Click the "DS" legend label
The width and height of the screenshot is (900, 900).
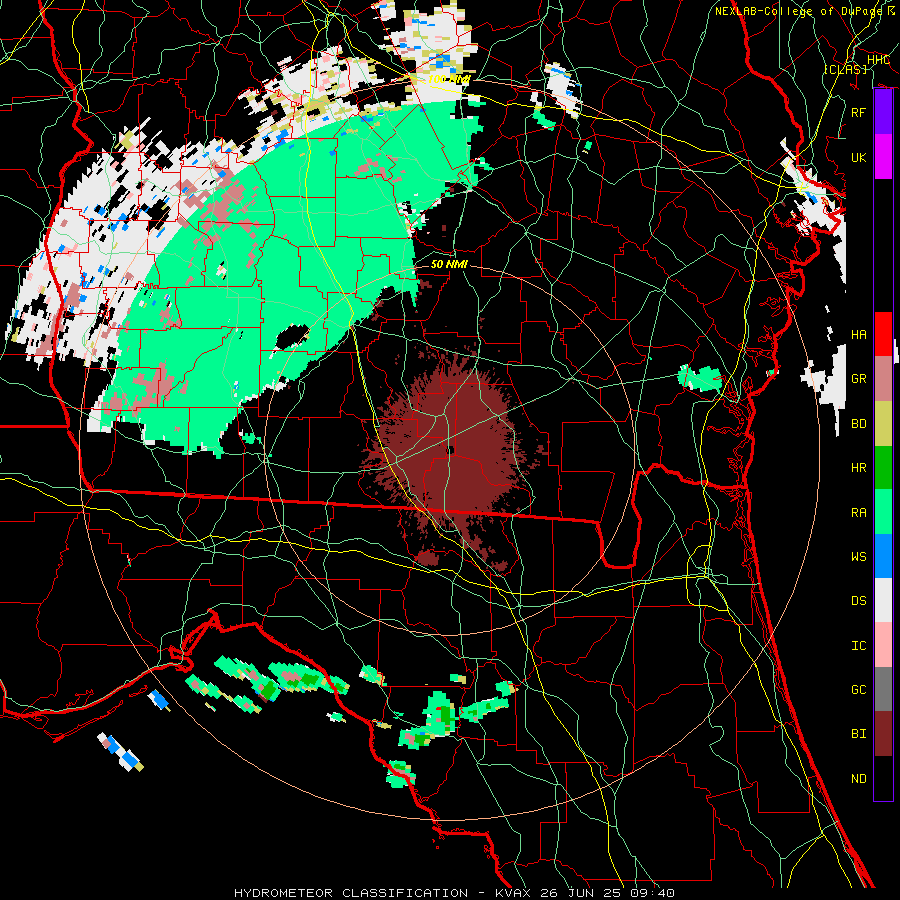[858, 601]
